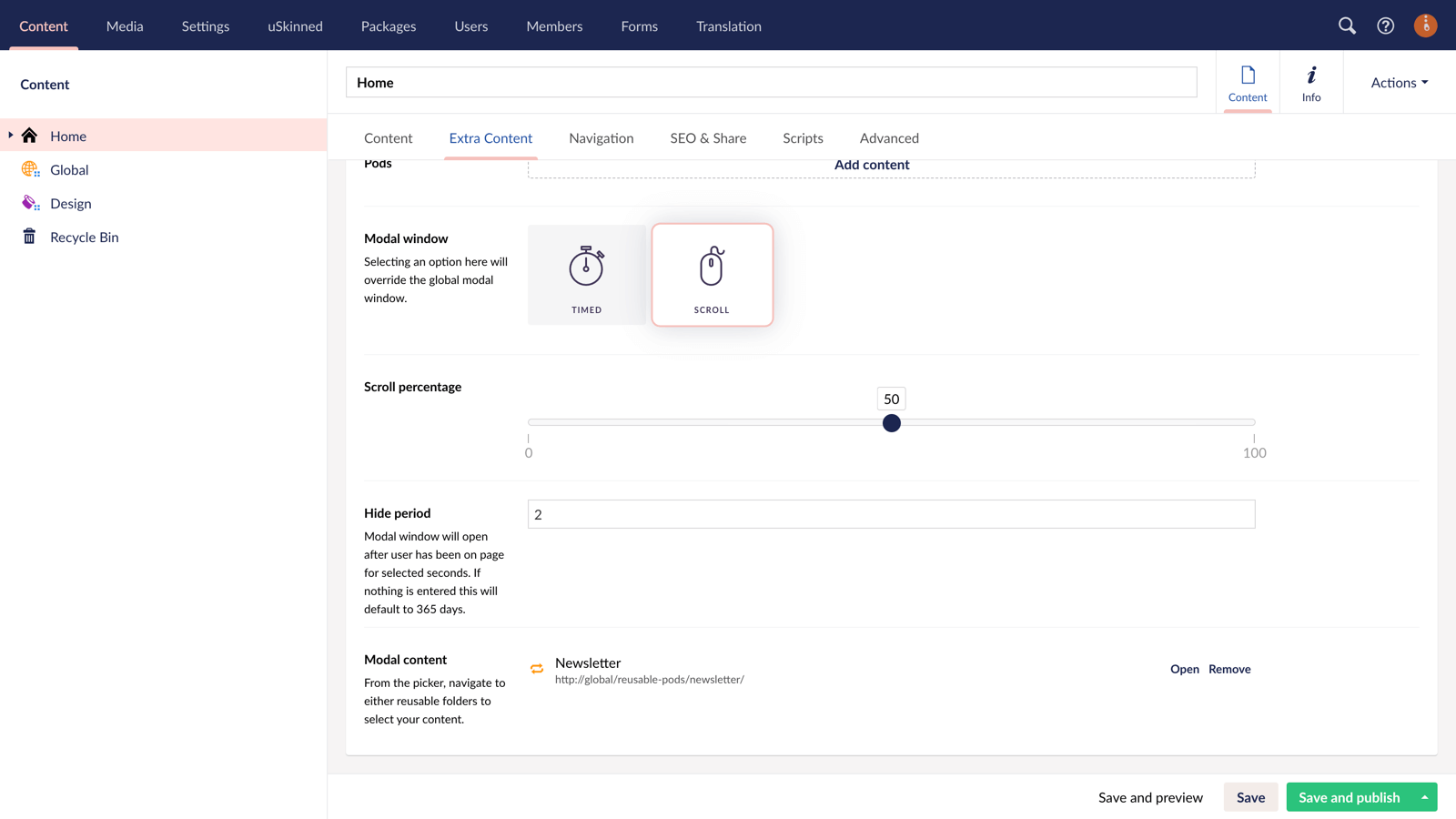Open the Design section via its palette icon

click(x=29, y=203)
